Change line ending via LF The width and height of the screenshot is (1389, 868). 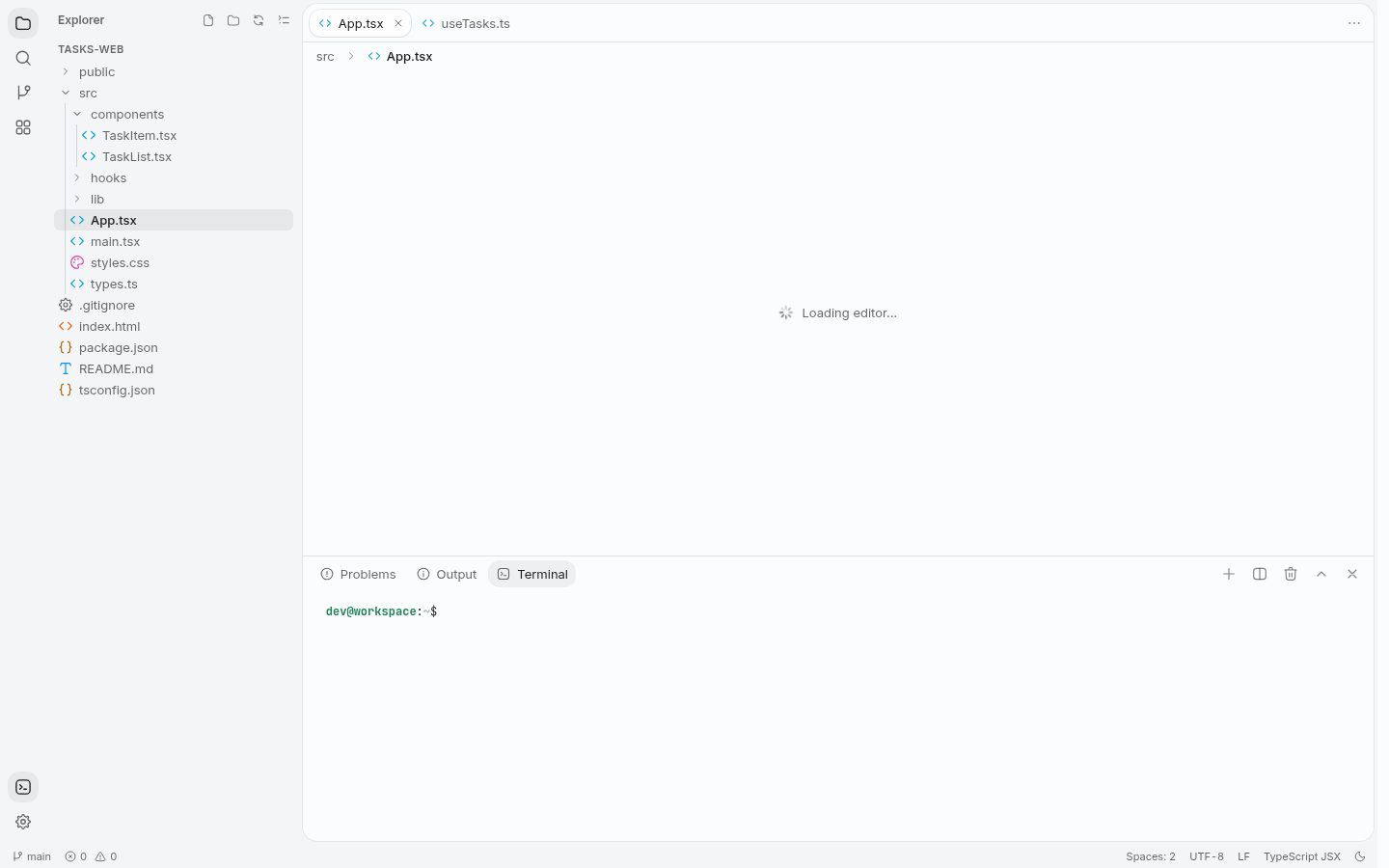[x=1243, y=856]
